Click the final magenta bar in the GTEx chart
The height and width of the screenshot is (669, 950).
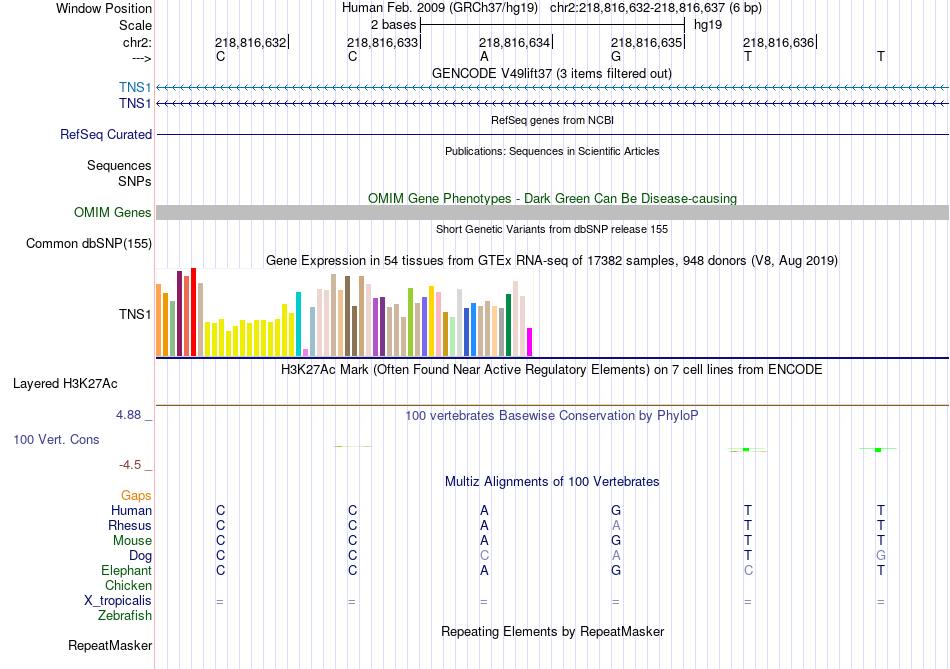(530, 342)
